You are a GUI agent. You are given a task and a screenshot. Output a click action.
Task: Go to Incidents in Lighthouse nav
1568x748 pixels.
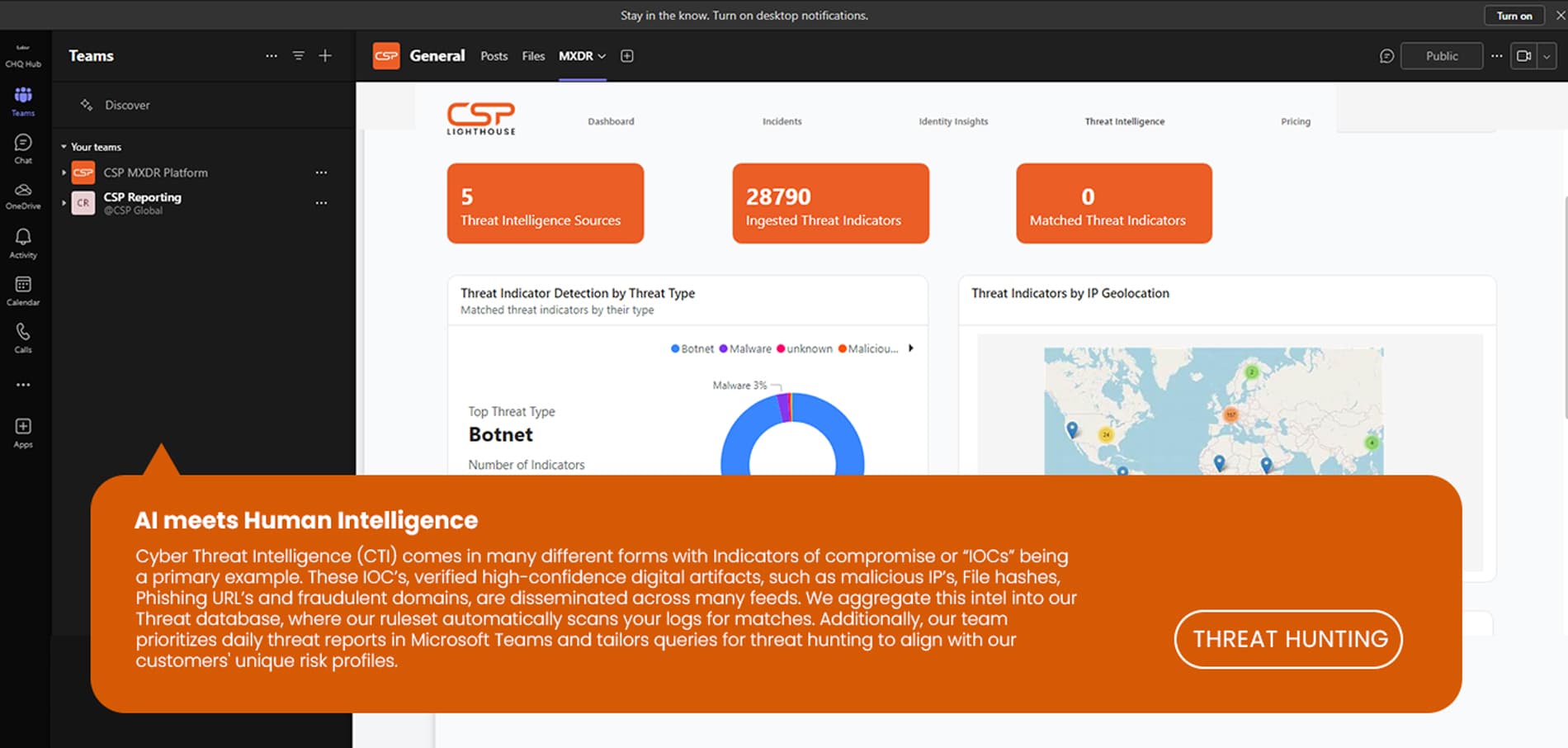782,121
